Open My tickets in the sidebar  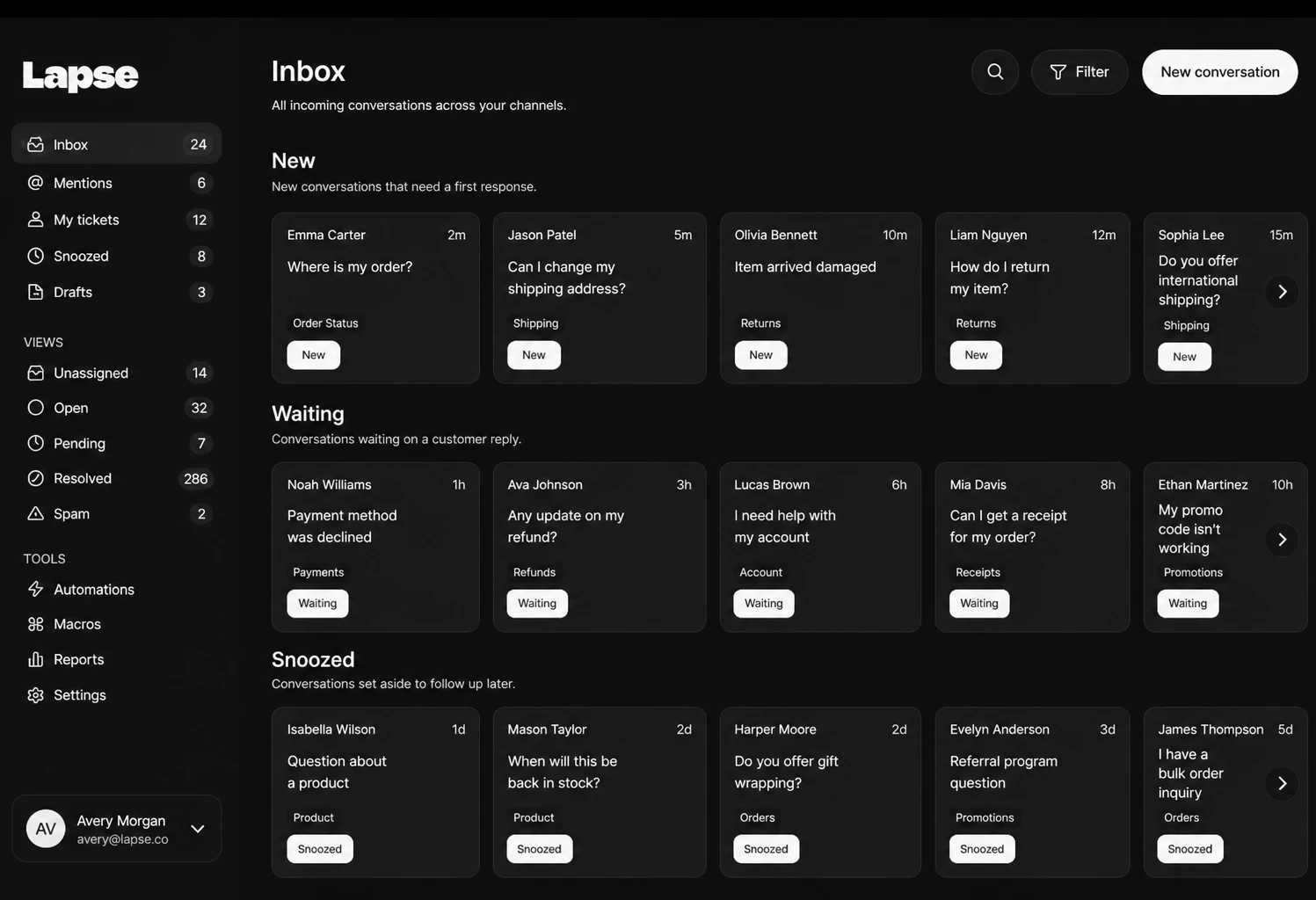click(116, 220)
